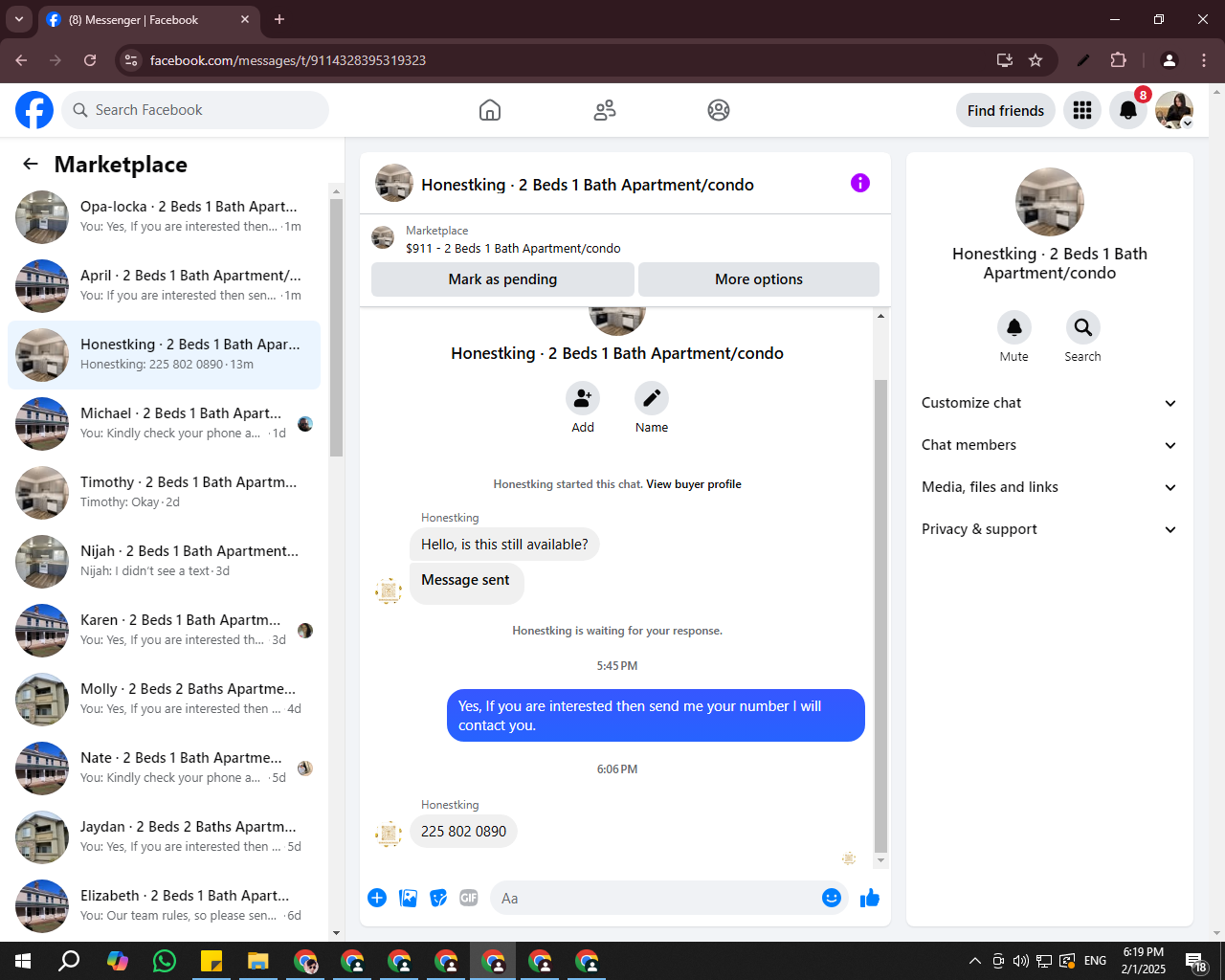Open conversation information purple icon
The height and width of the screenshot is (980, 1225).
860,183
